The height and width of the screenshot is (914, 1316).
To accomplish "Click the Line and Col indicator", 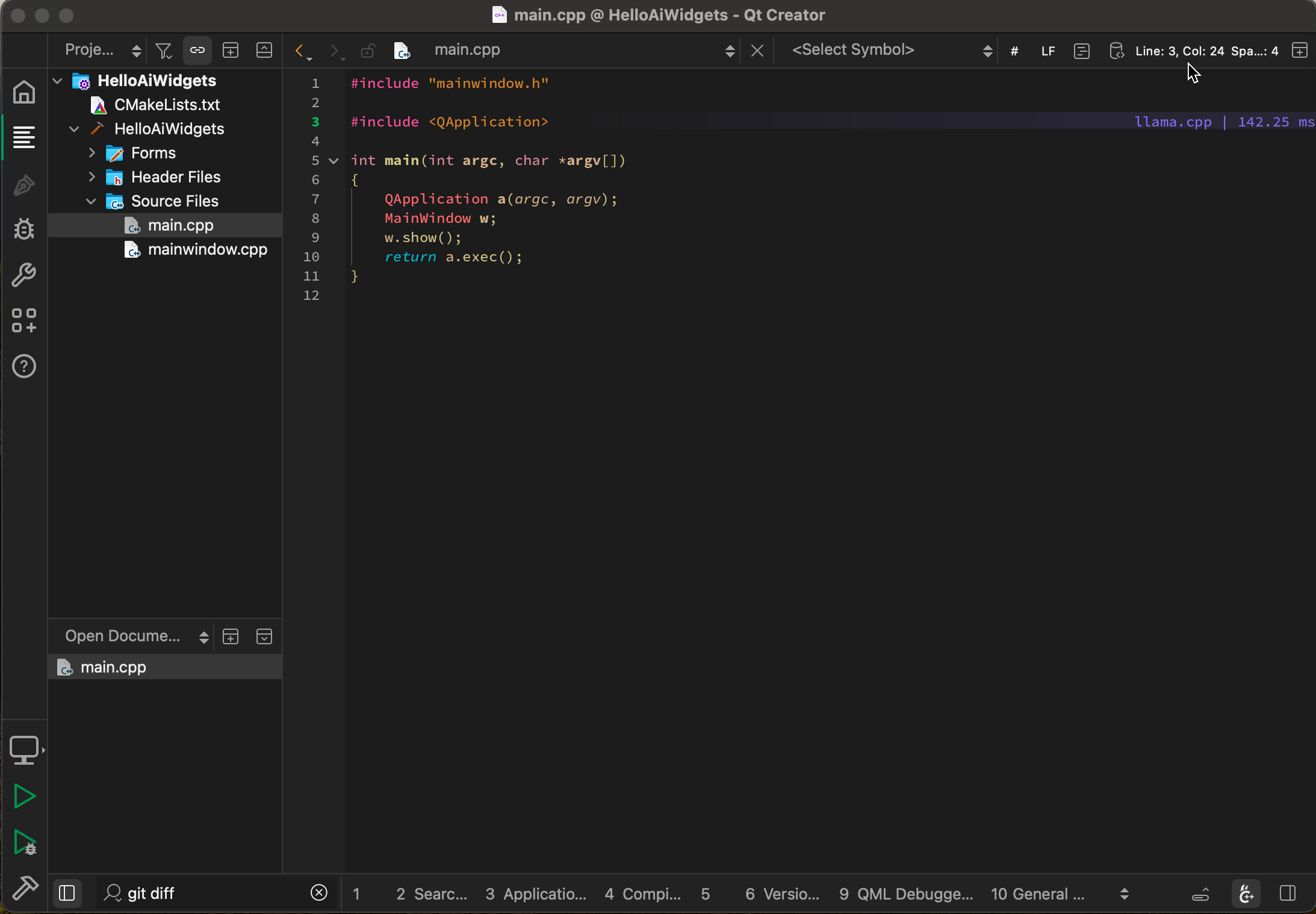I will point(1179,51).
